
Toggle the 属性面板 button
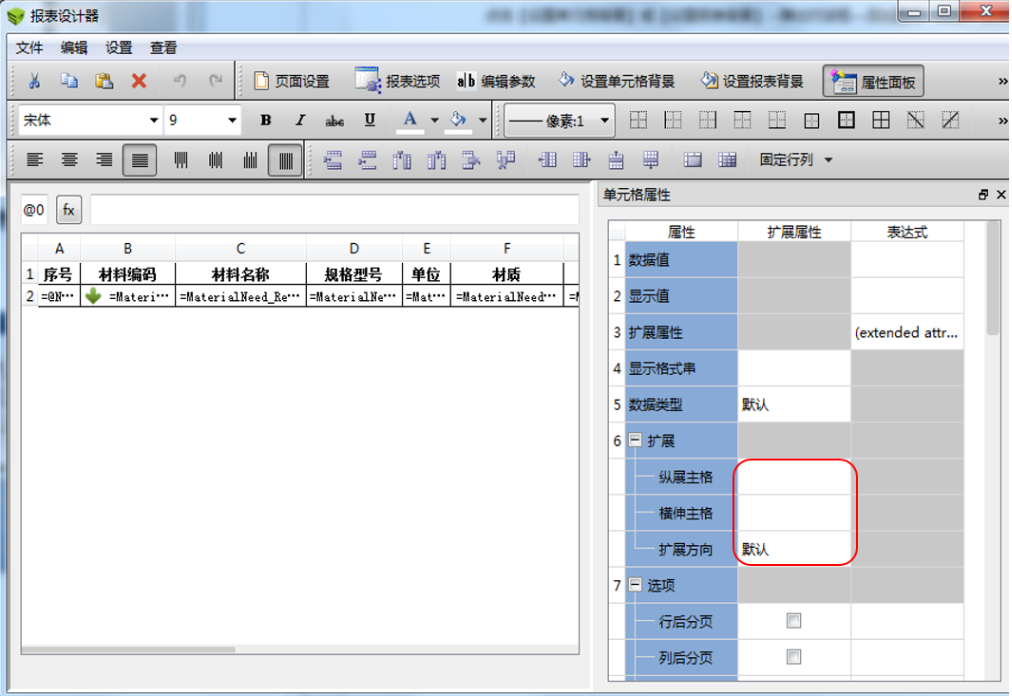[873, 81]
